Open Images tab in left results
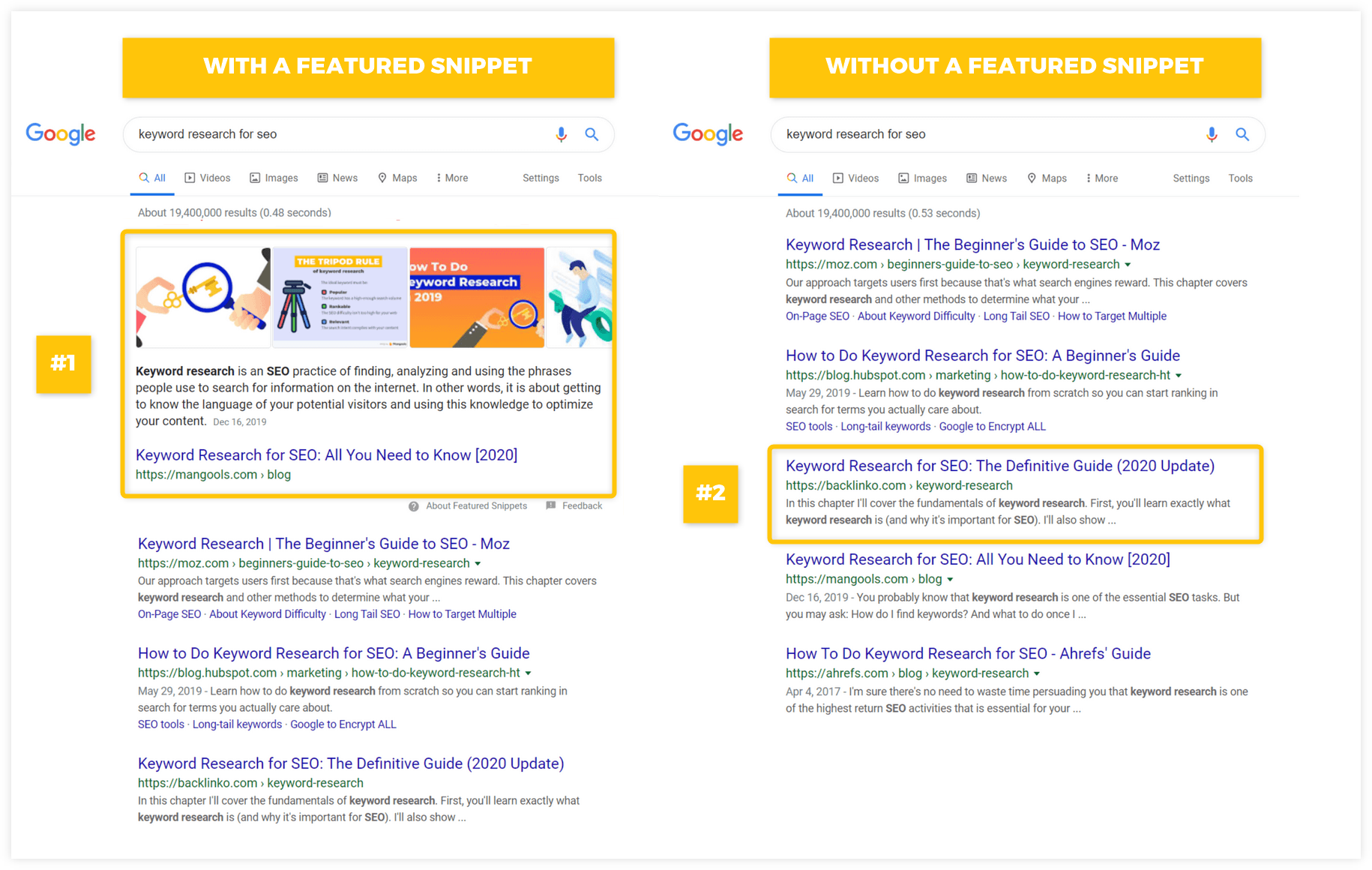Screen dimensions: 1372x870 (x=274, y=178)
